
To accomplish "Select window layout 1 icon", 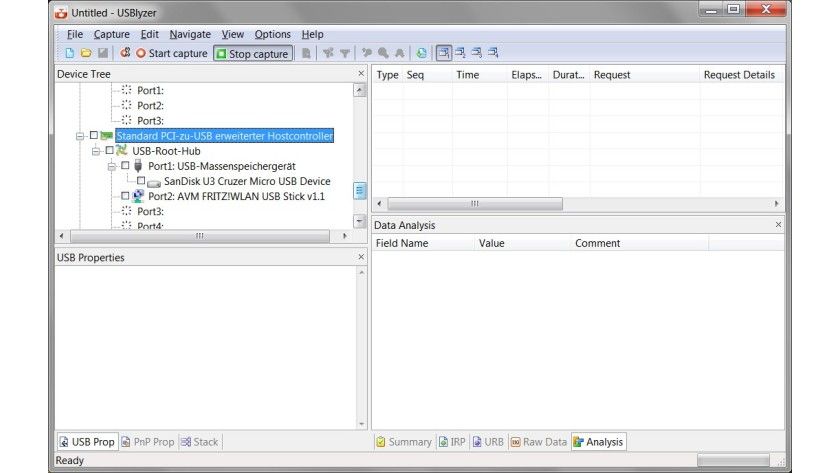I will pyautogui.click(x=444, y=53).
